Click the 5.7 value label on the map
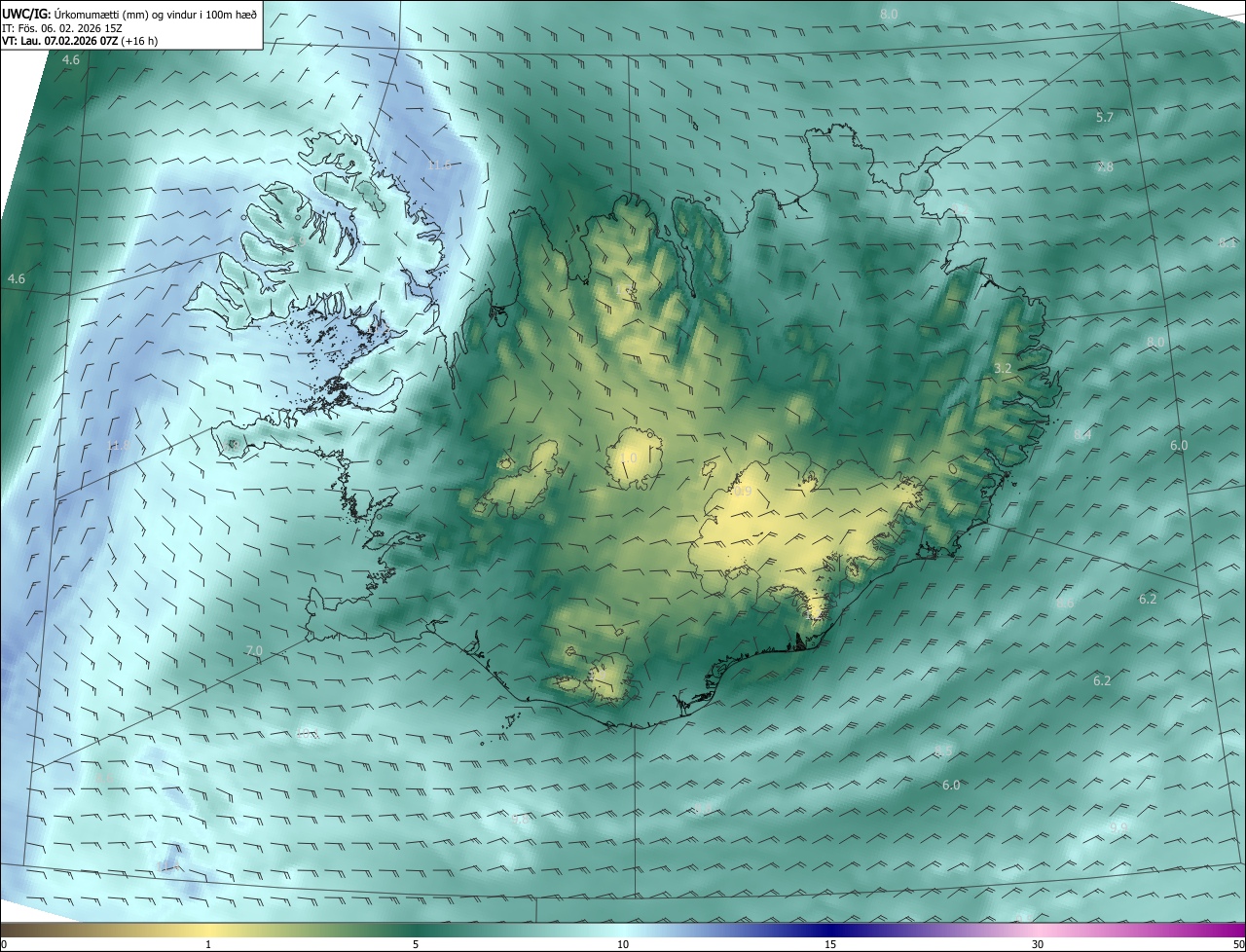Viewport: 1246px width, 952px height. point(1104,118)
